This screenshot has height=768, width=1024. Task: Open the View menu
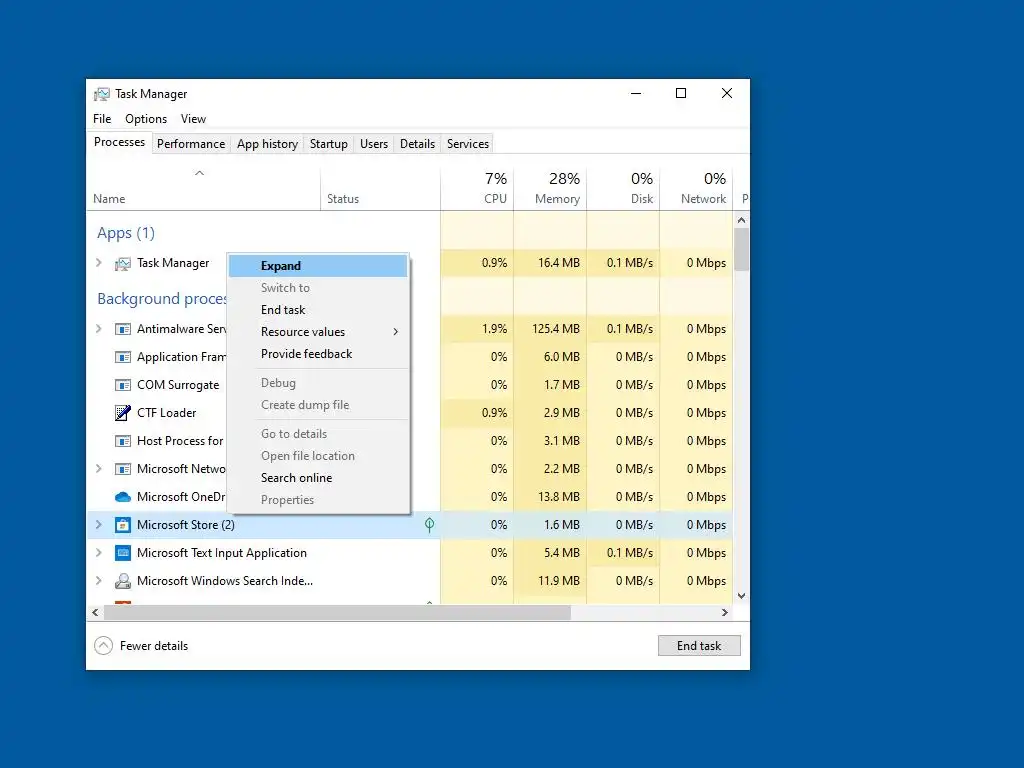(x=193, y=119)
